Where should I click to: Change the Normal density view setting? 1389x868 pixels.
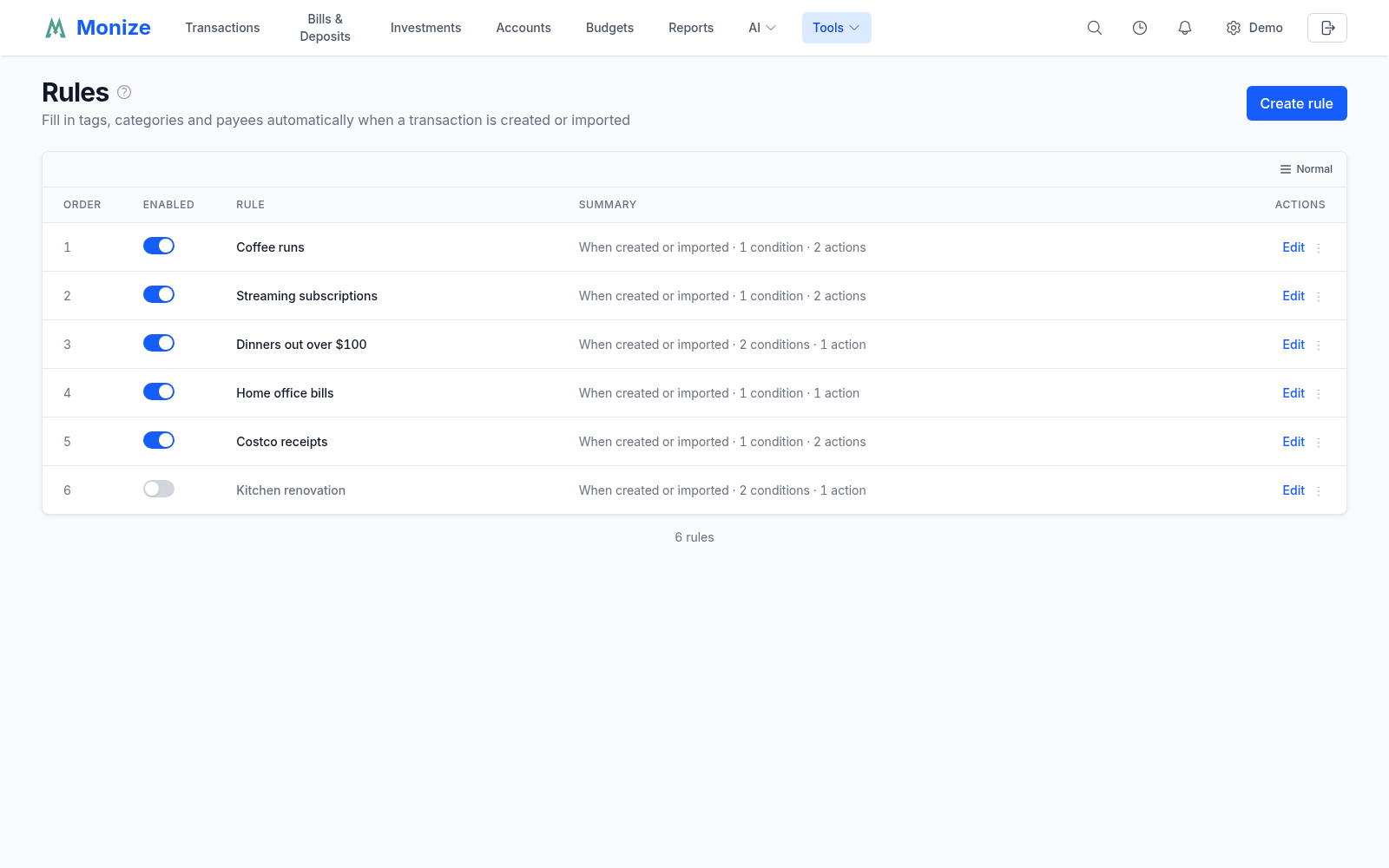(1306, 169)
